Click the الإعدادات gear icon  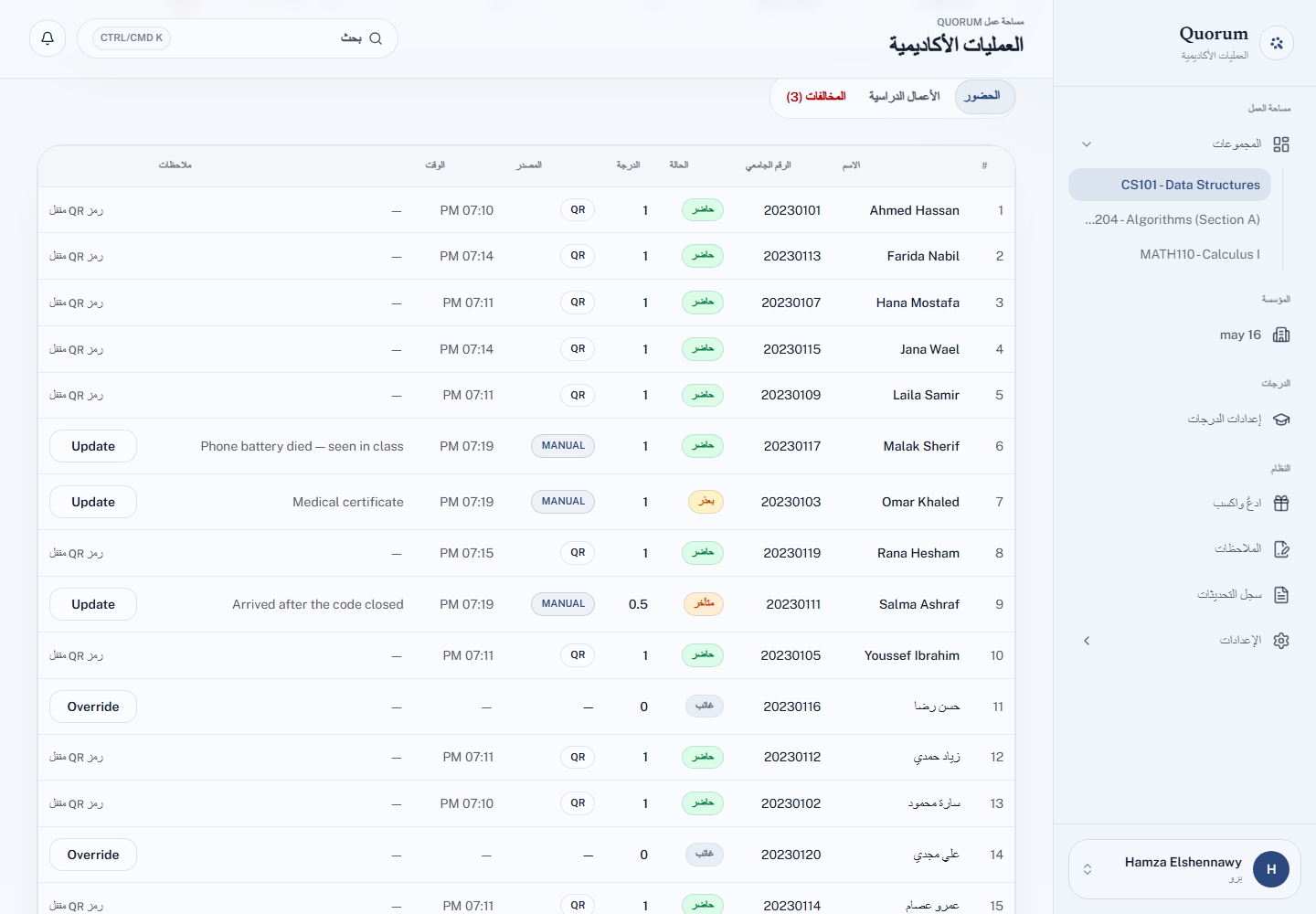click(1281, 641)
